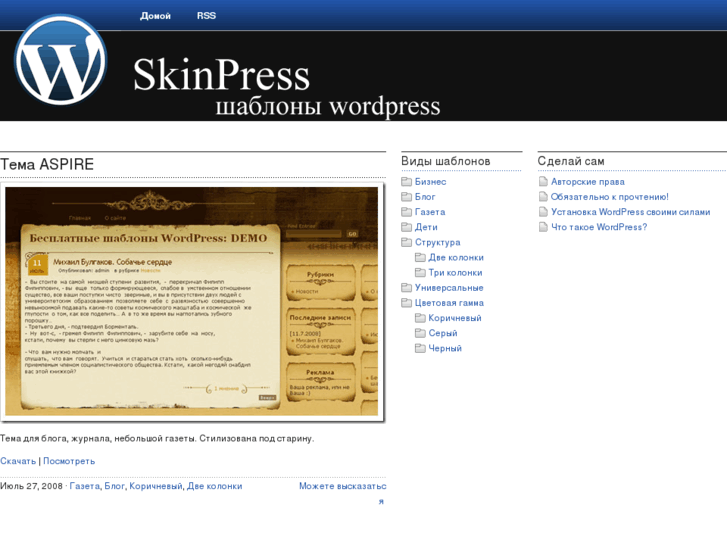Select the Черный color subcategory
The height and width of the screenshot is (545, 727).
[445, 348]
